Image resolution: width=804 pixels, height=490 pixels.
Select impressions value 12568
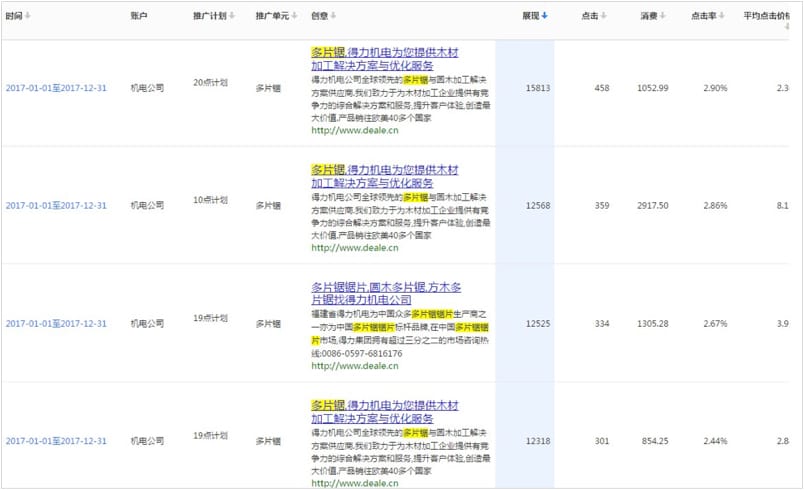click(538, 206)
